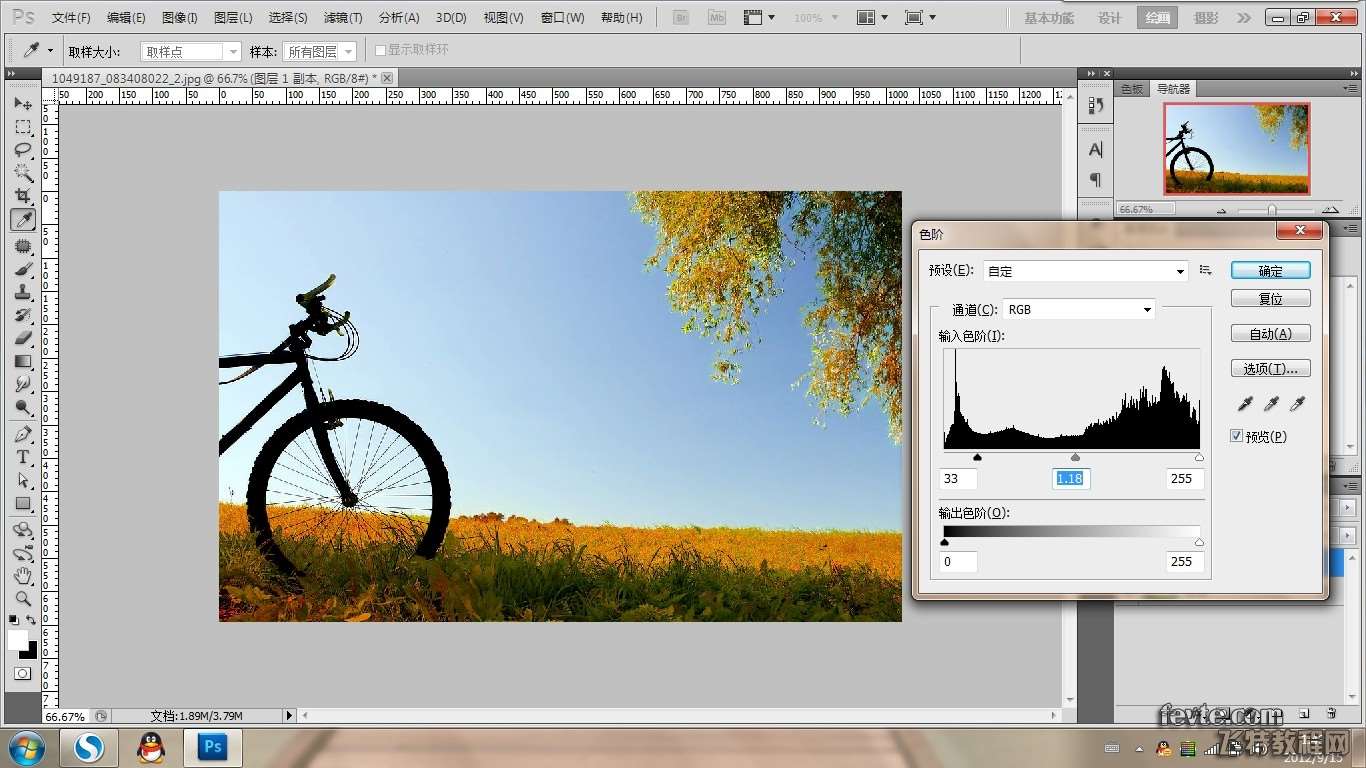Open the Image menu

pos(180,18)
